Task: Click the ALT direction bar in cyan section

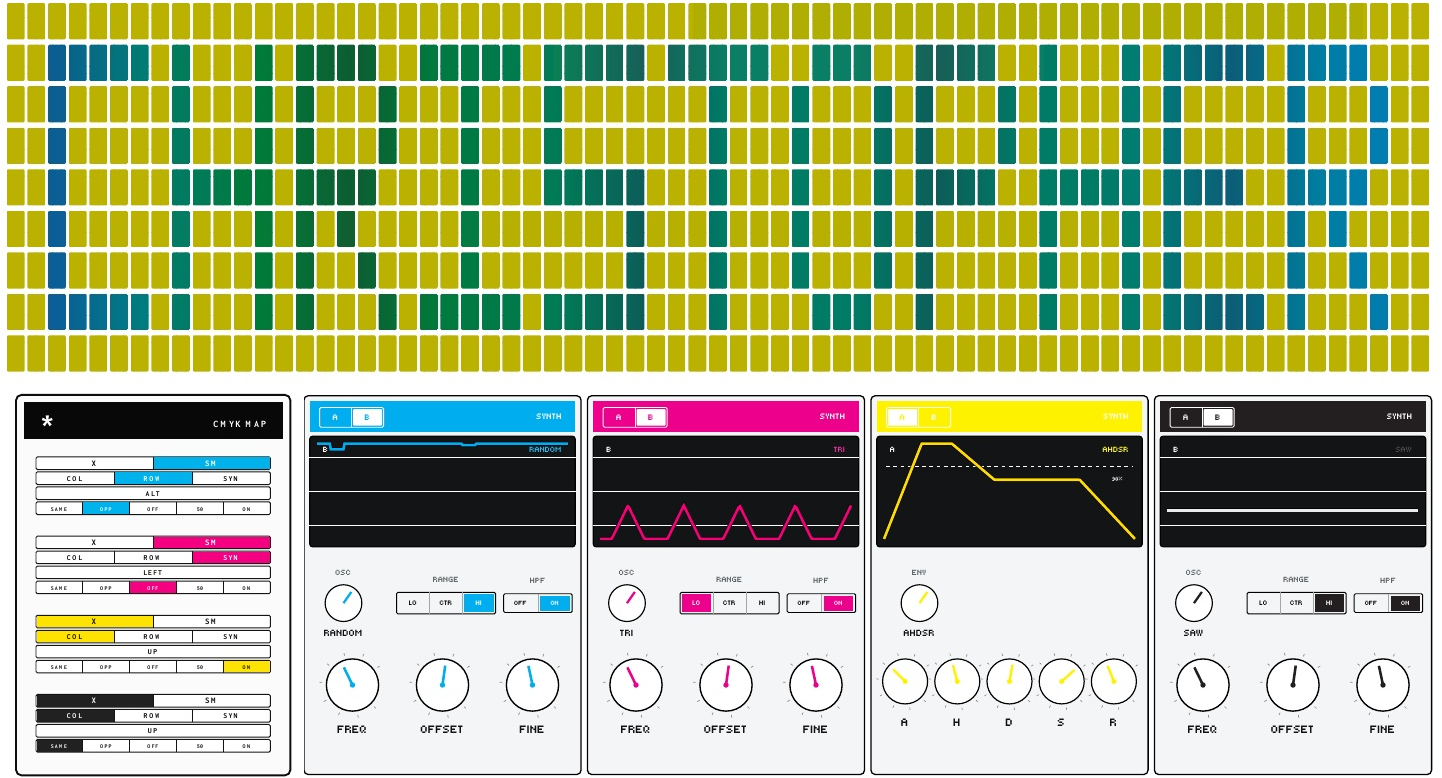Action: point(153,493)
